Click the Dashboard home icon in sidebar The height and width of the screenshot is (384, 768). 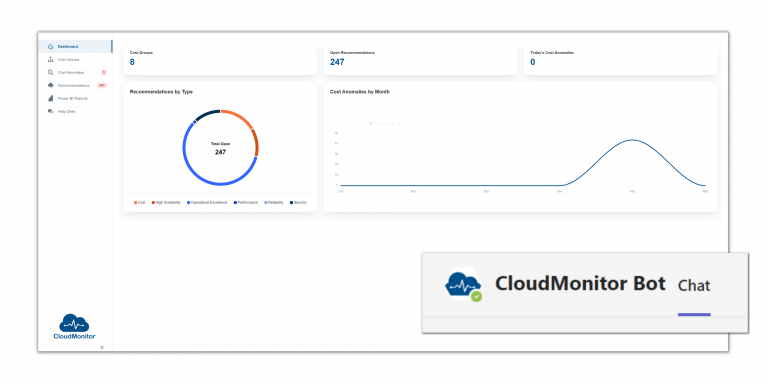50,47
